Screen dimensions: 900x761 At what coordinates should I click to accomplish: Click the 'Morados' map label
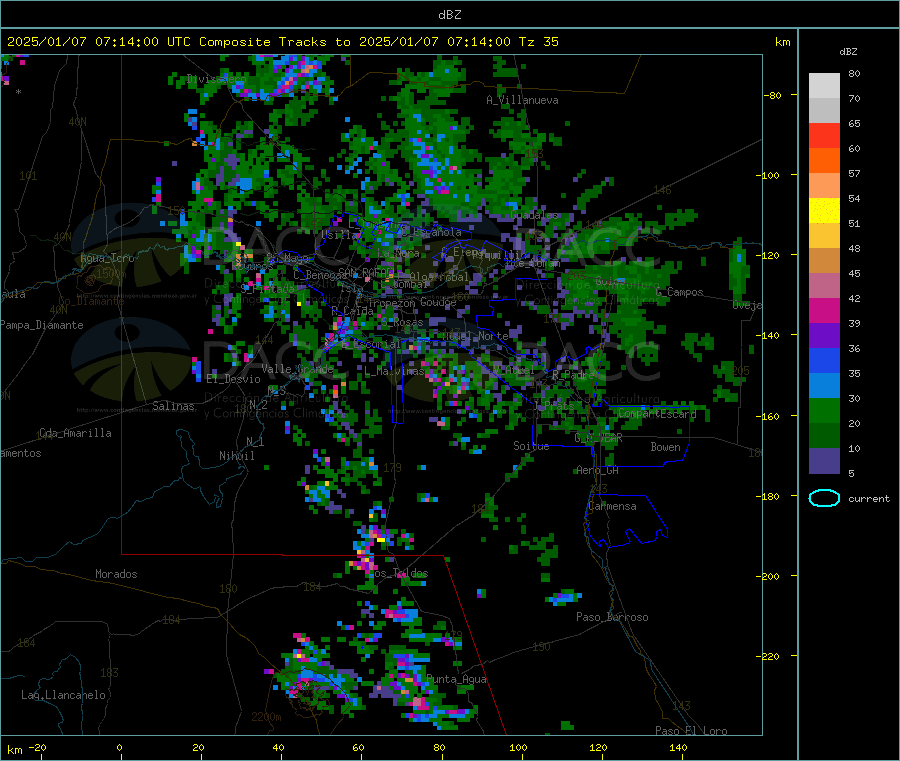tap(116, 574)
